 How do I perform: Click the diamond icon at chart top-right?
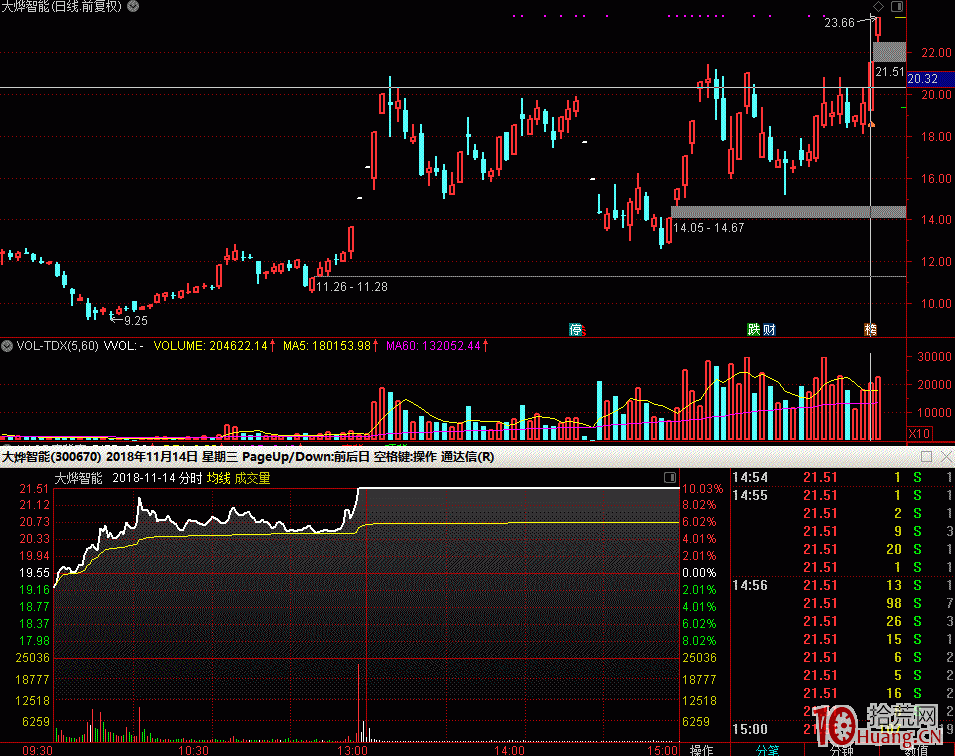(x=879, y=7)
